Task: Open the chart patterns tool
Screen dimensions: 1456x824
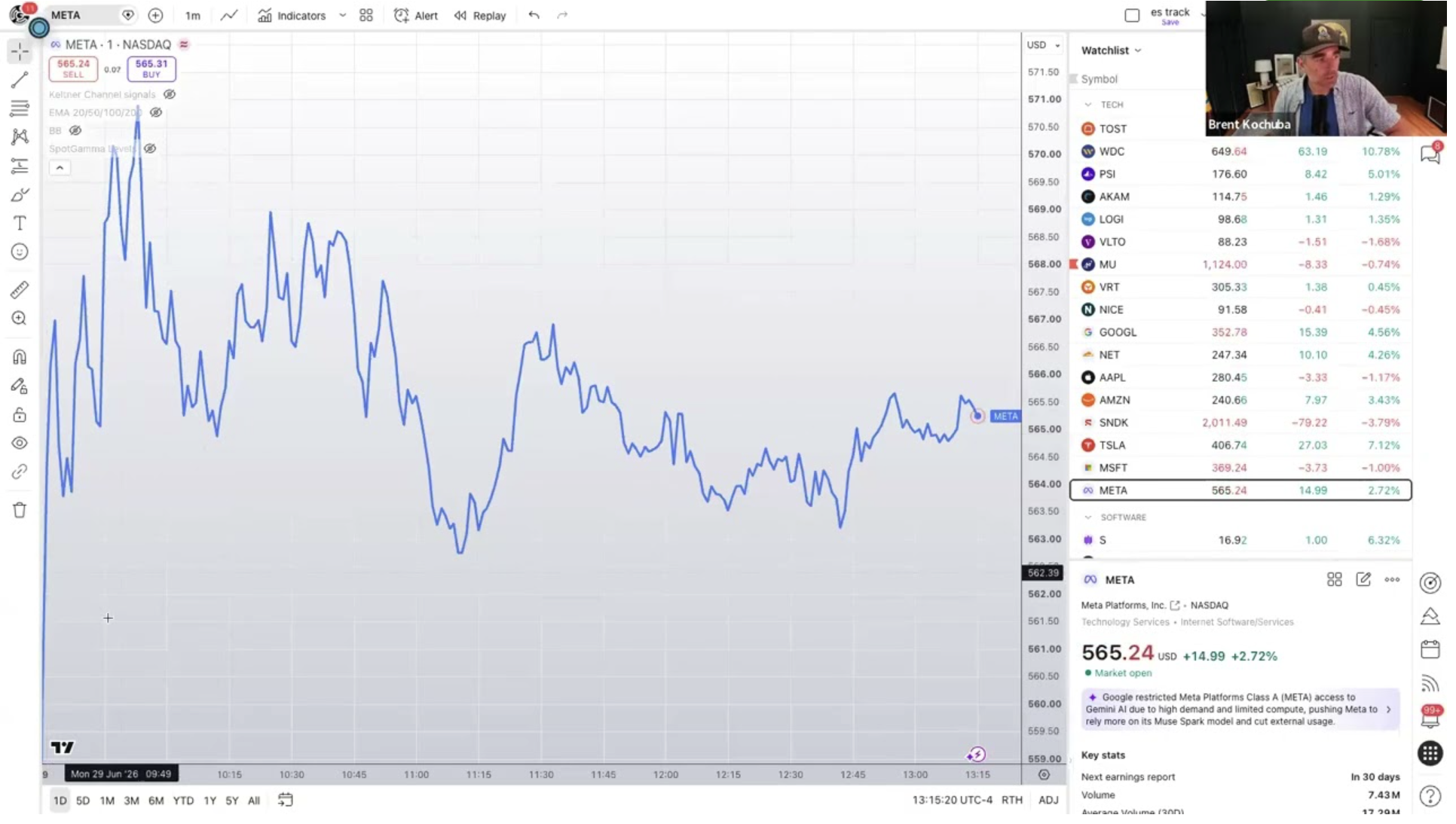Action: click(20, 137)
